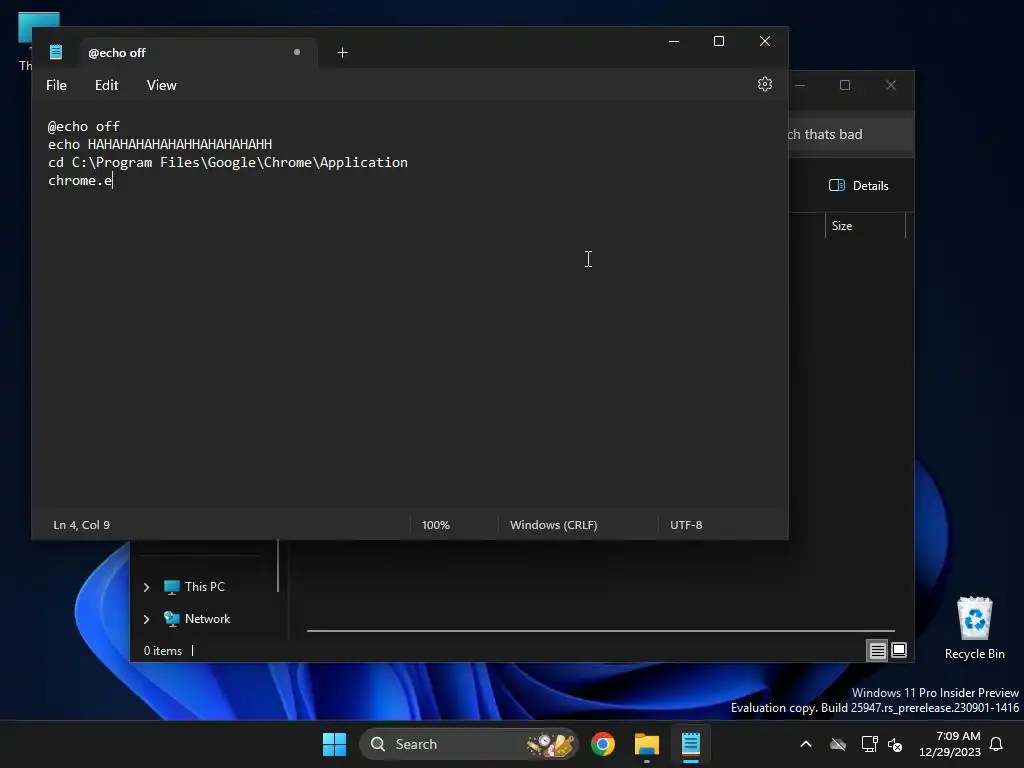
Task: Open the Windows Start menu
Action: pyautogui.click(x=334, y=744)
